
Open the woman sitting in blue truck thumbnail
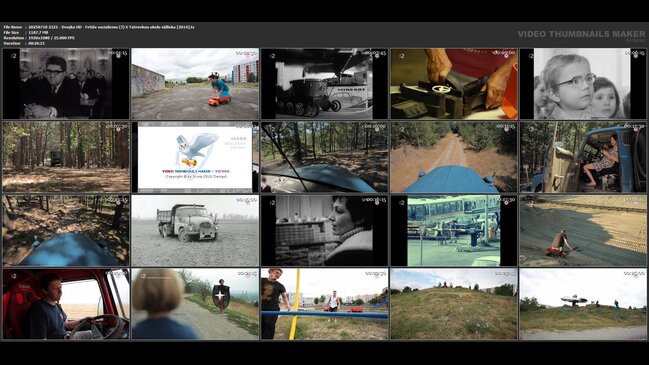coord(583,157)
